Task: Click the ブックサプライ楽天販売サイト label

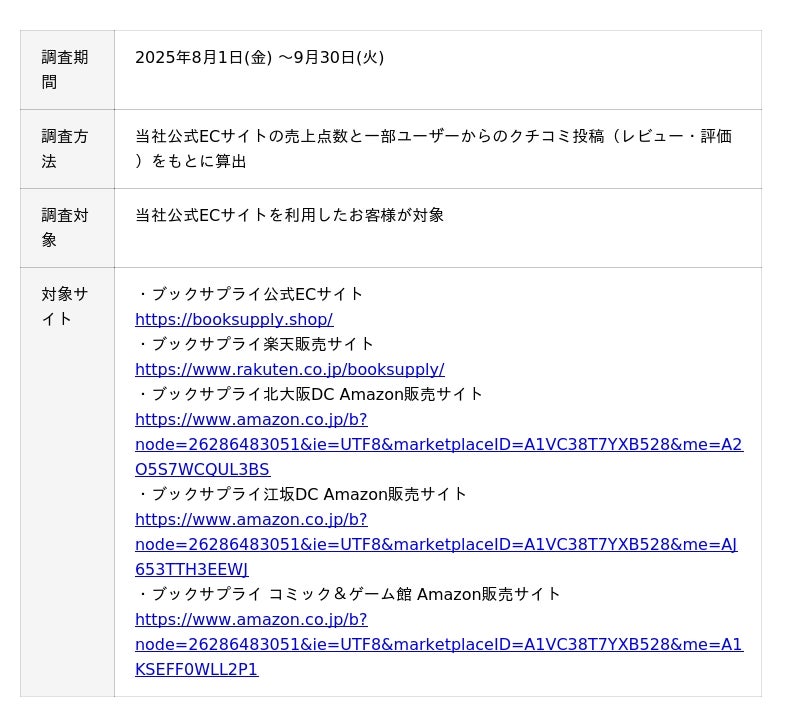Action: pos(262,344)
